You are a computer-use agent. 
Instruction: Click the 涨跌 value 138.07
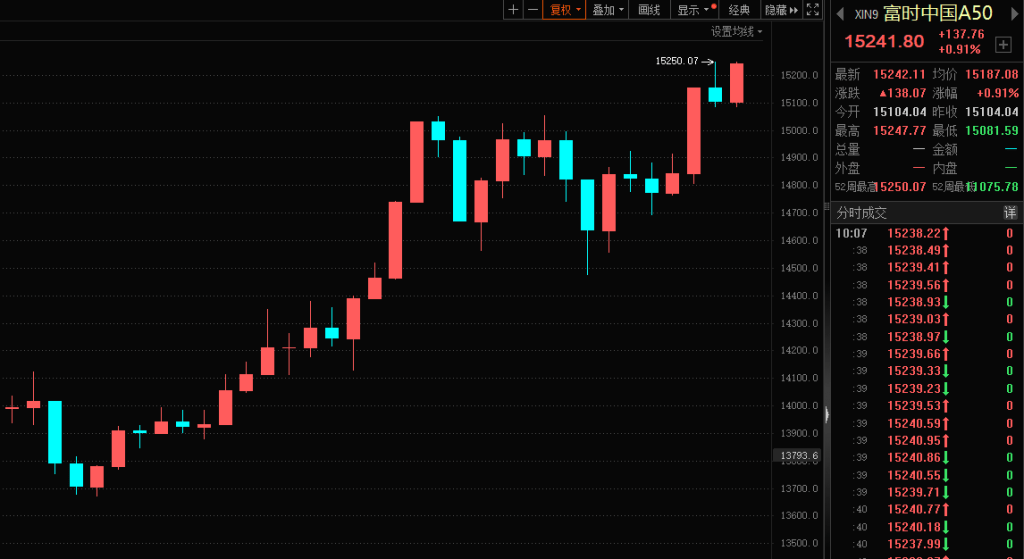point(903,93)
